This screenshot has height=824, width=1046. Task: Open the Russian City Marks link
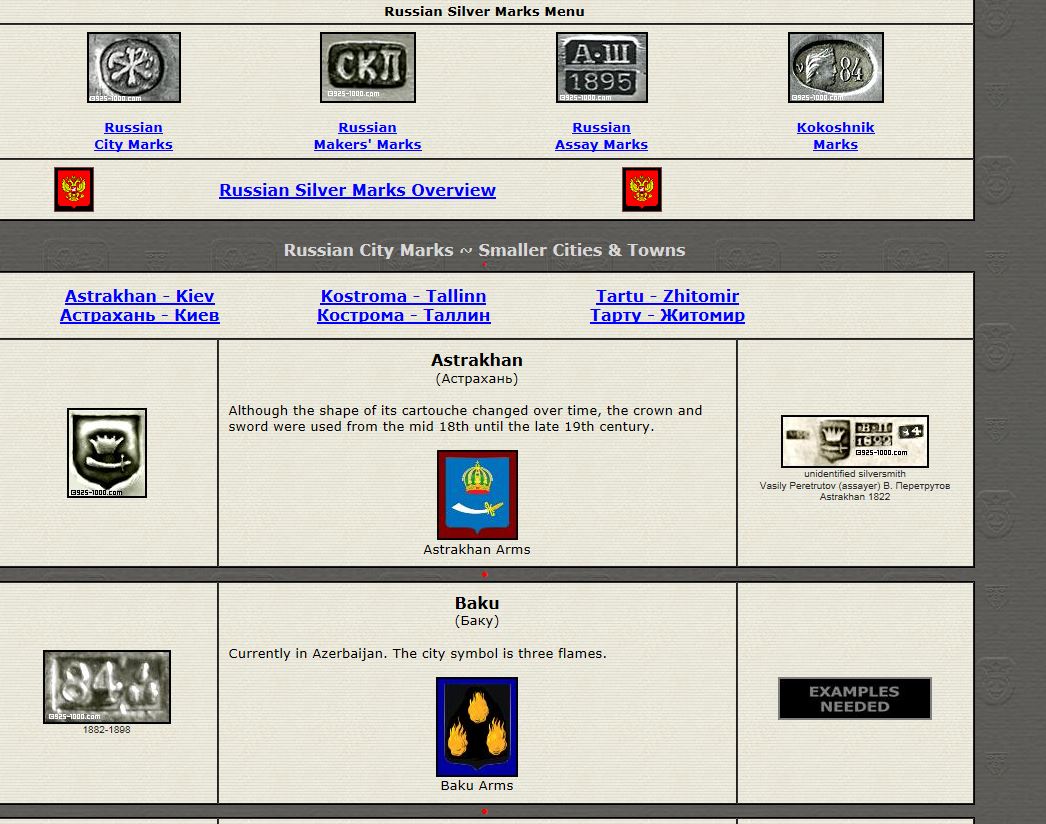pyautogui.click(x=133, y=136)
